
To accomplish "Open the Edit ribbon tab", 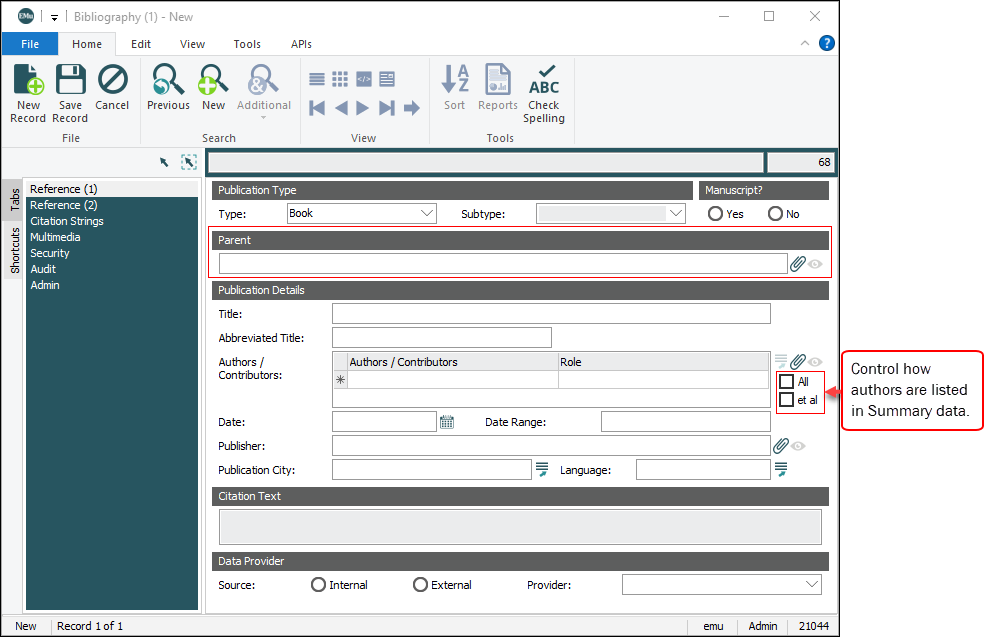I will click(141, 44).
